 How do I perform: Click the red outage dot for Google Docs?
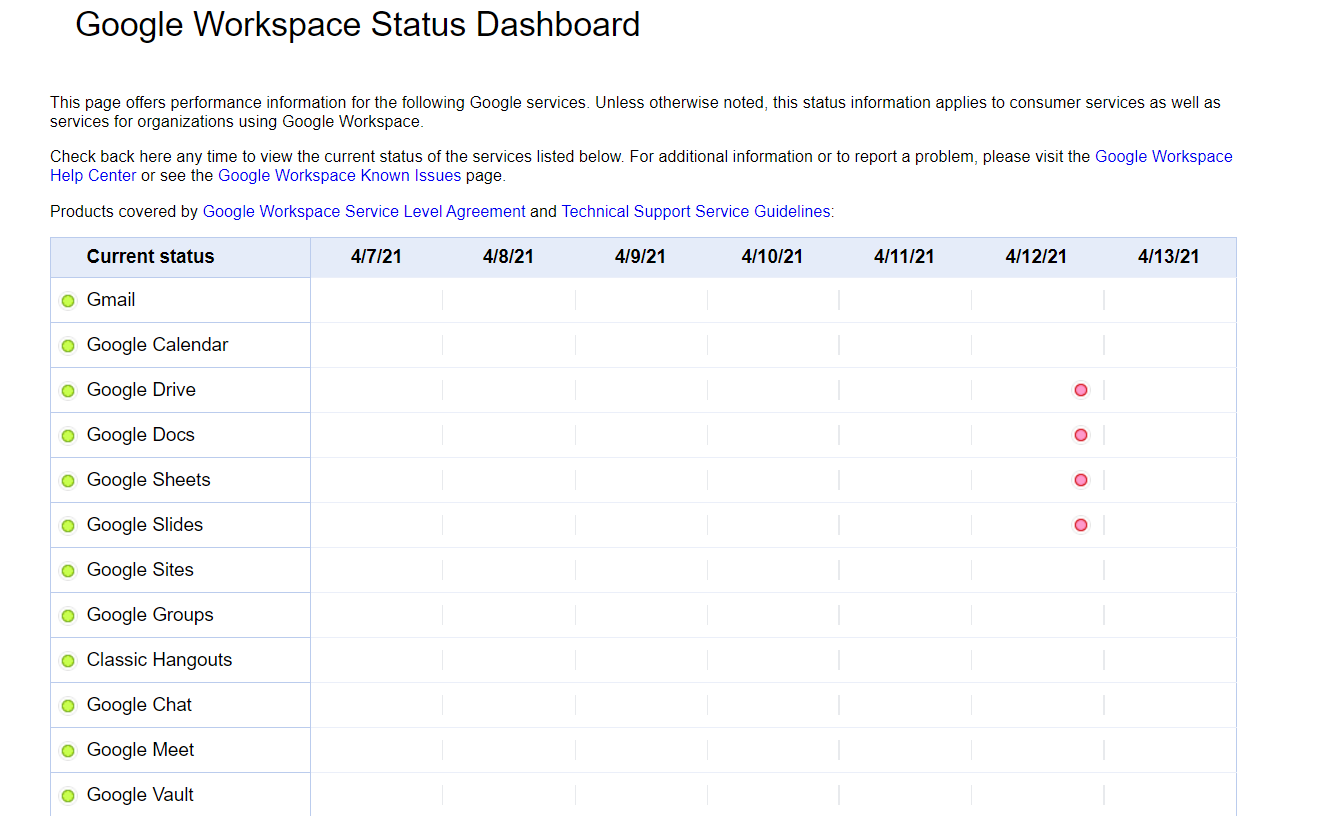click(x=1080, y=435)
